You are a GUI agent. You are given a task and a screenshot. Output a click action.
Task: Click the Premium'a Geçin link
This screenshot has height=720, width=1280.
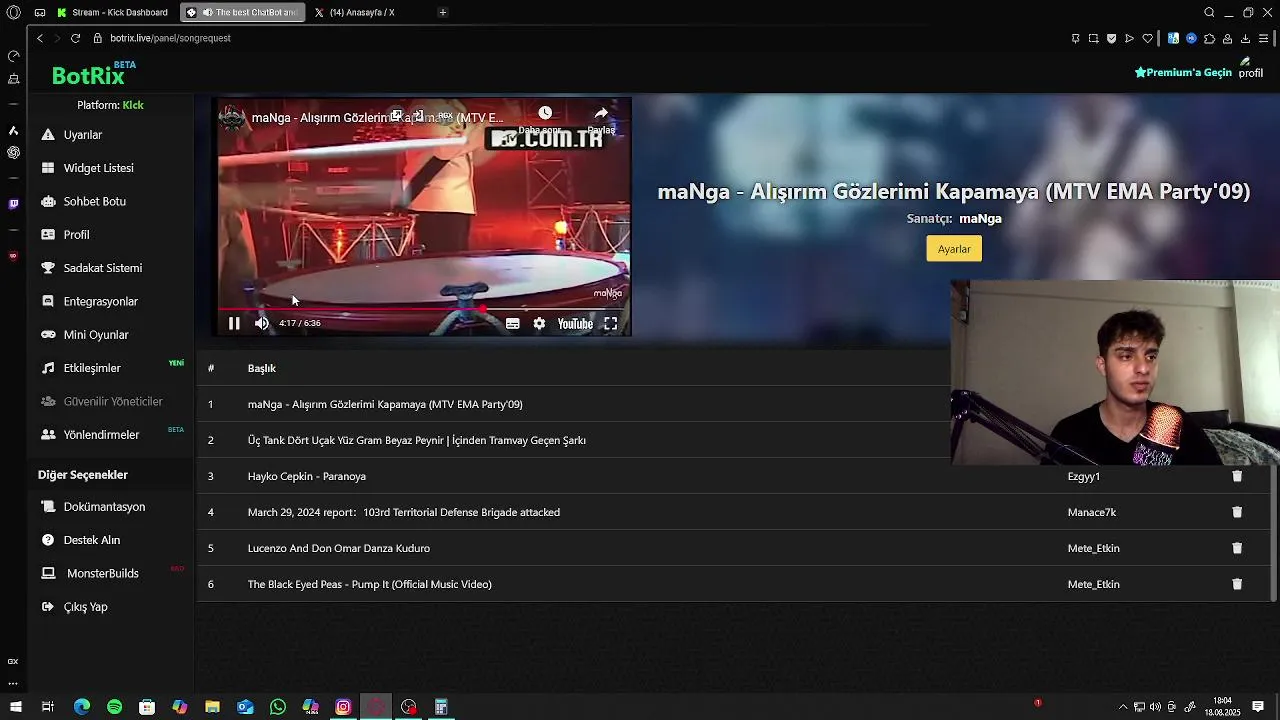(x=1183, y=72)
